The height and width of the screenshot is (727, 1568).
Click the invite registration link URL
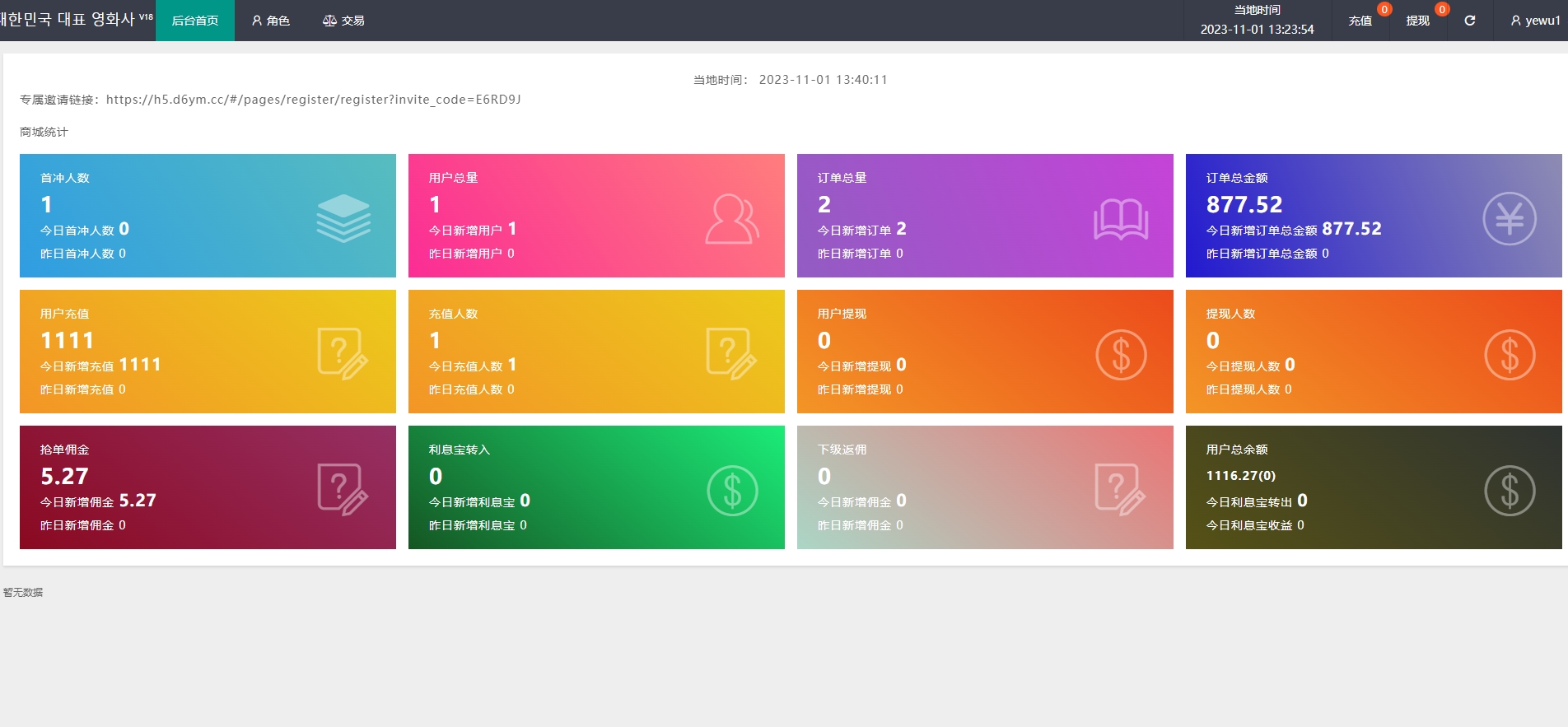pyautogui.click(x=313, y=100)
